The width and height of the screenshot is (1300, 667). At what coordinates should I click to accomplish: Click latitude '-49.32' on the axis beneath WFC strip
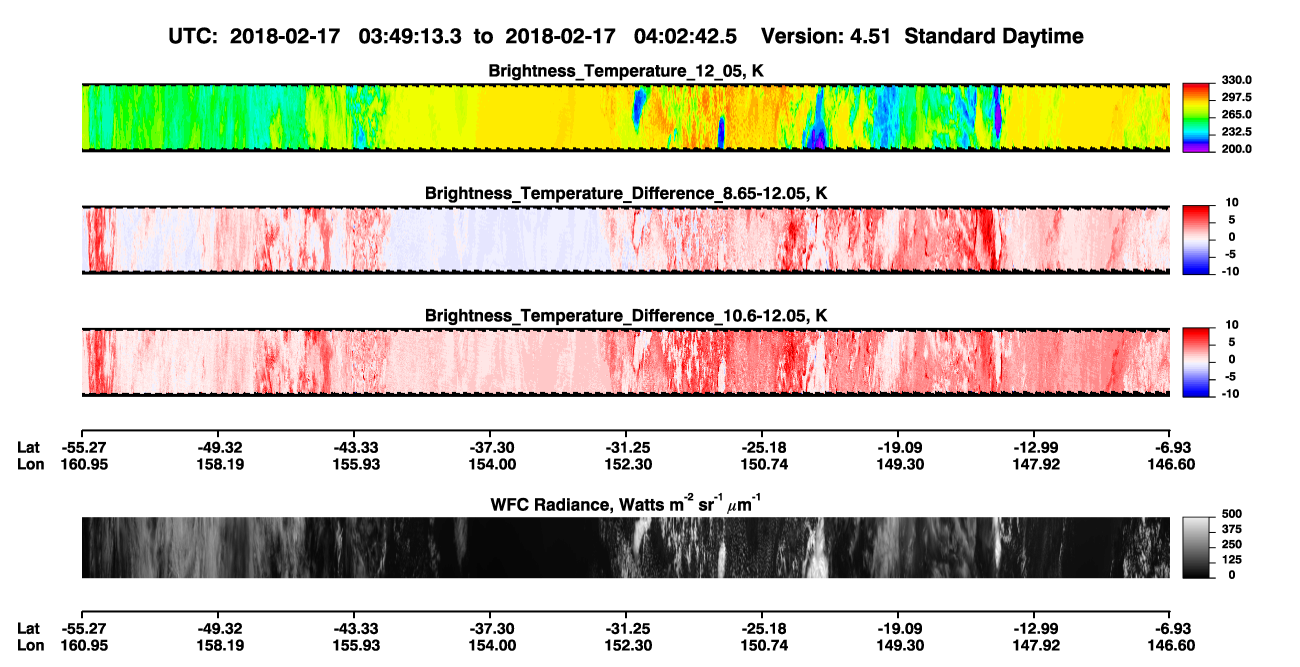[x=218, y=629]
